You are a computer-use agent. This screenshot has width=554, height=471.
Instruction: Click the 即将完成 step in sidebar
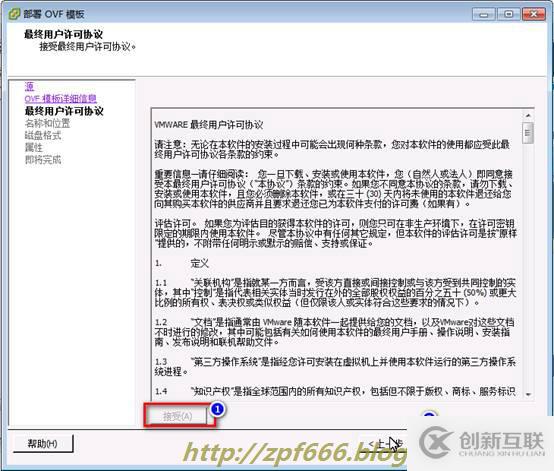point(43,160)
